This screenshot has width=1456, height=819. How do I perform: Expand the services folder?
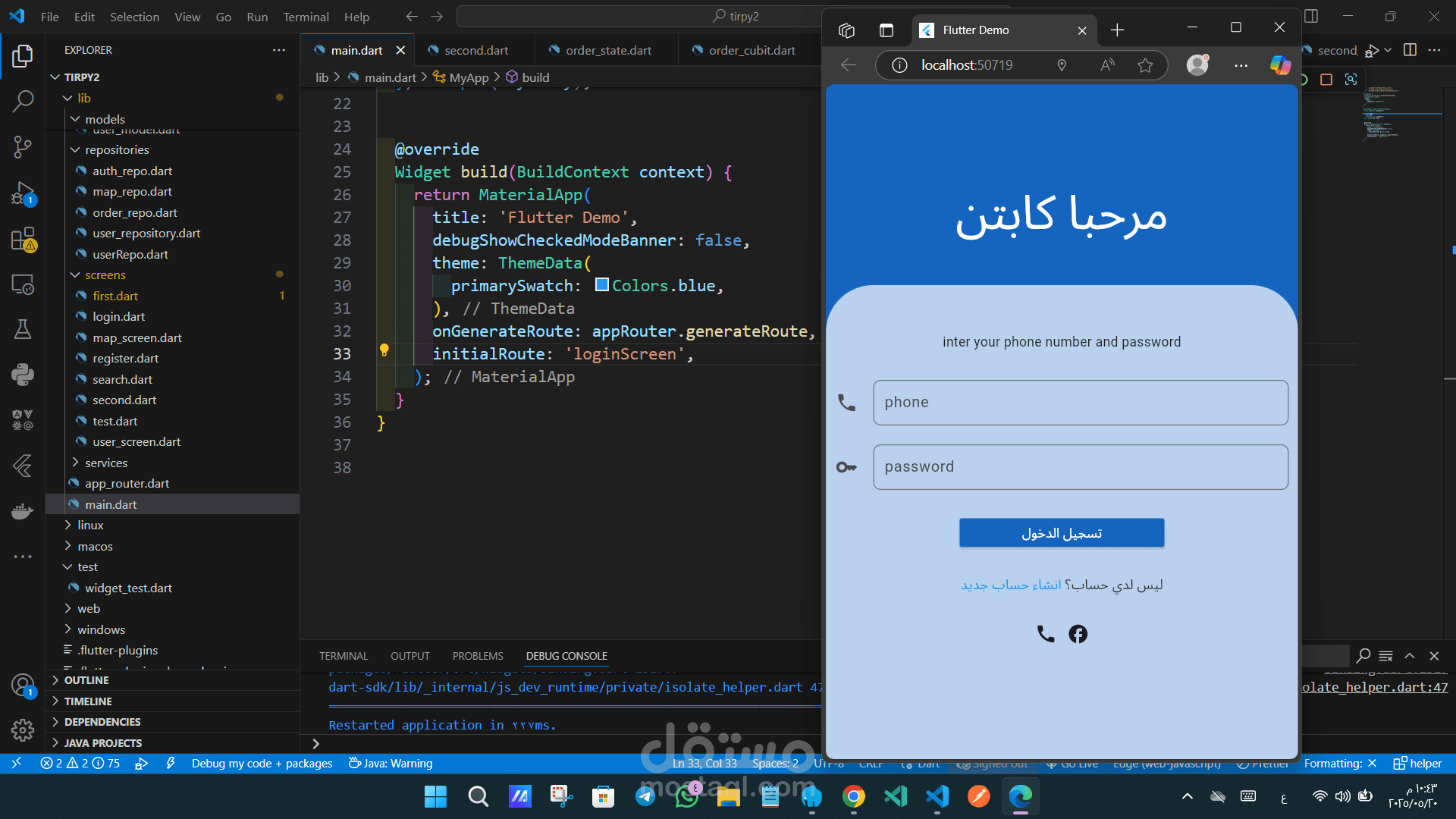coord(105,463)
